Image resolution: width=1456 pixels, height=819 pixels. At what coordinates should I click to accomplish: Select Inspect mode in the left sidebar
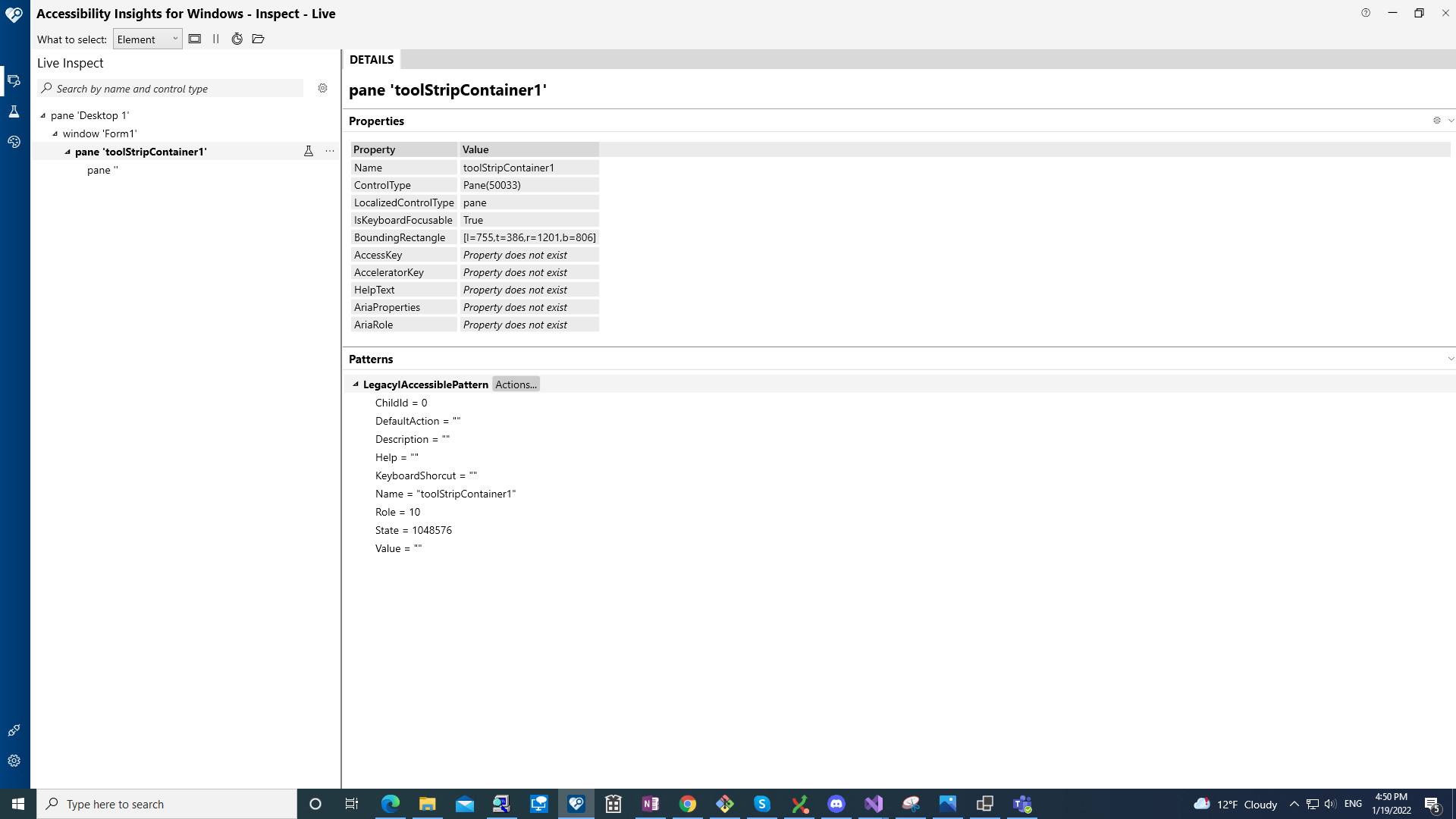(14, 80)
